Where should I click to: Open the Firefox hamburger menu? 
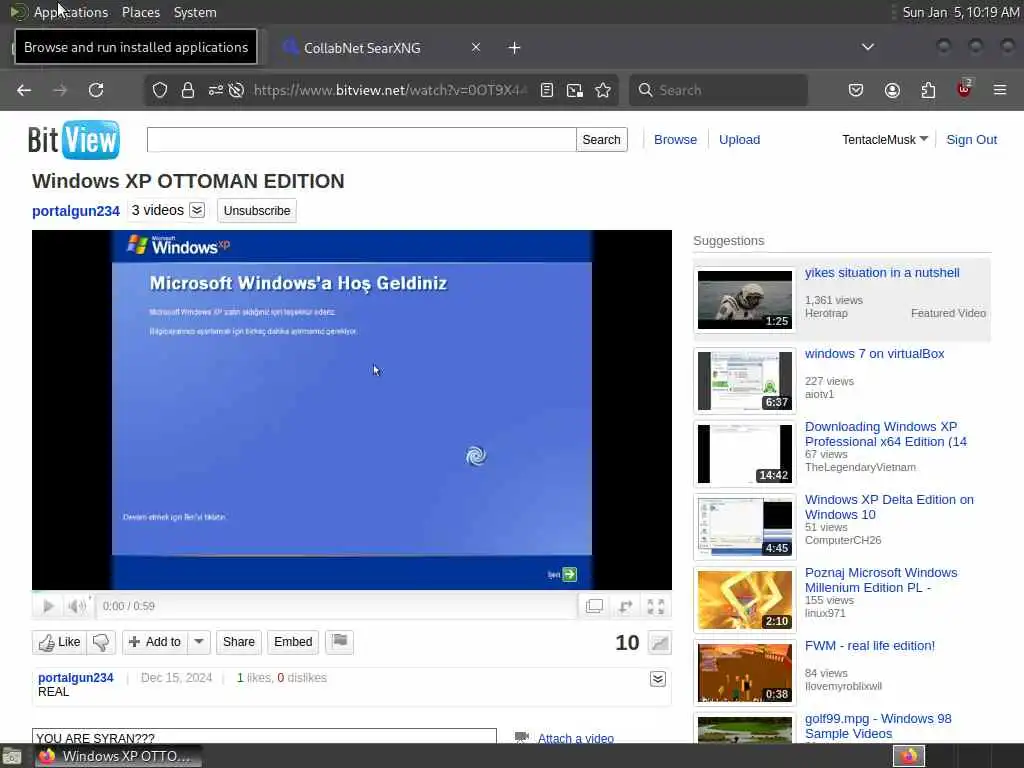coord(1000,90)
